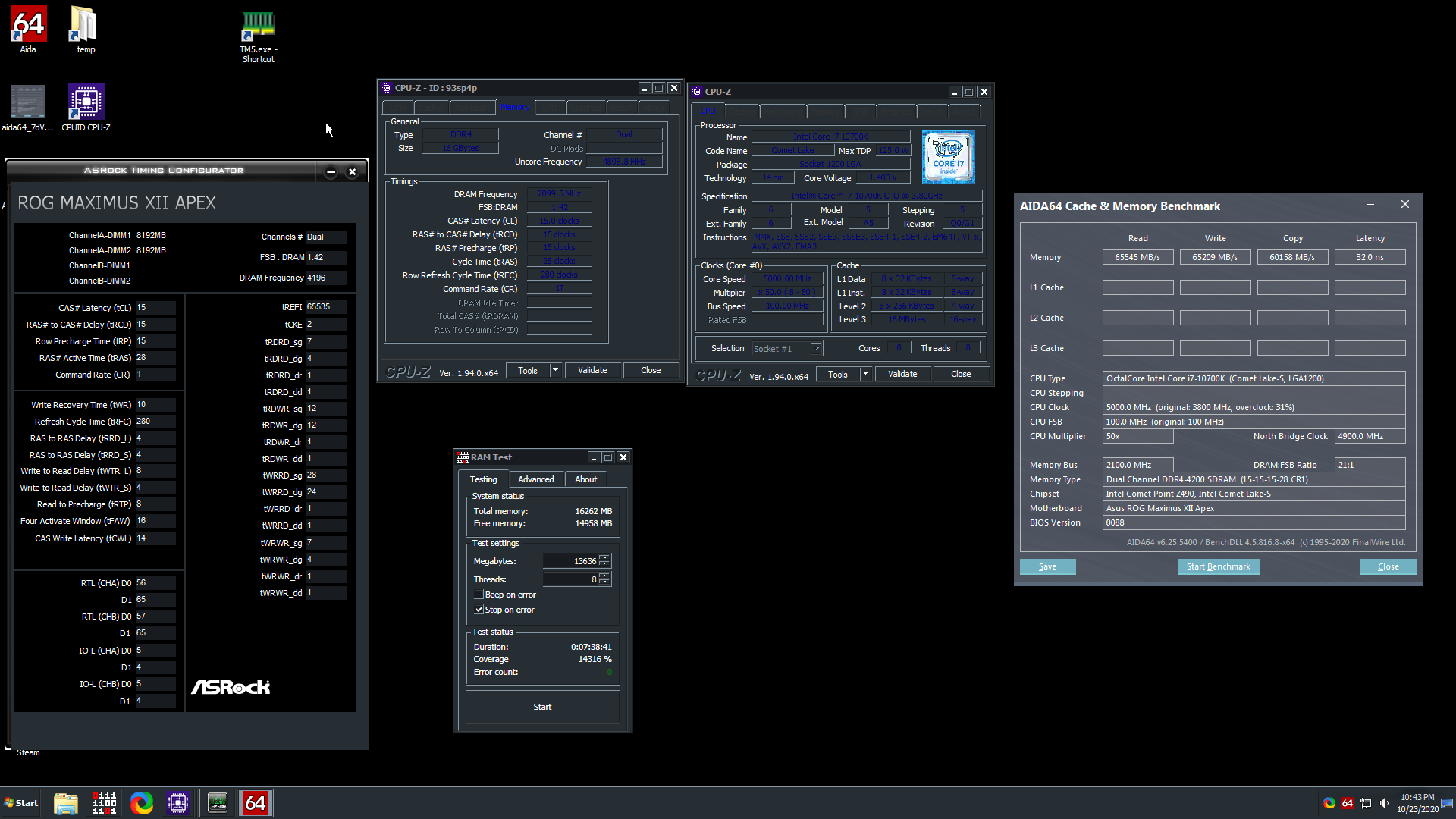
Task: Expand Tools dropdown arrow in CPU-Z CPU window
Action: (865, 374)
